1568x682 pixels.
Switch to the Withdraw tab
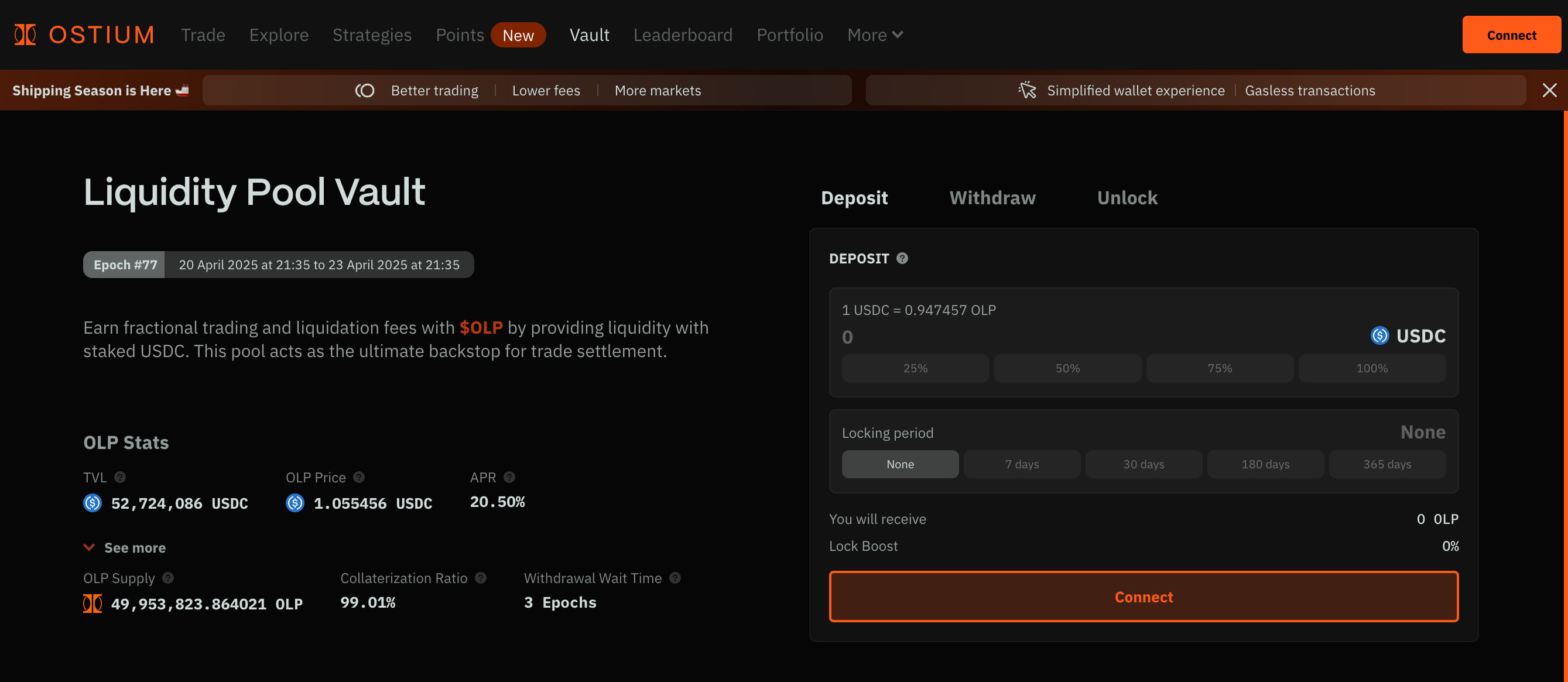(x=992, y=198)
